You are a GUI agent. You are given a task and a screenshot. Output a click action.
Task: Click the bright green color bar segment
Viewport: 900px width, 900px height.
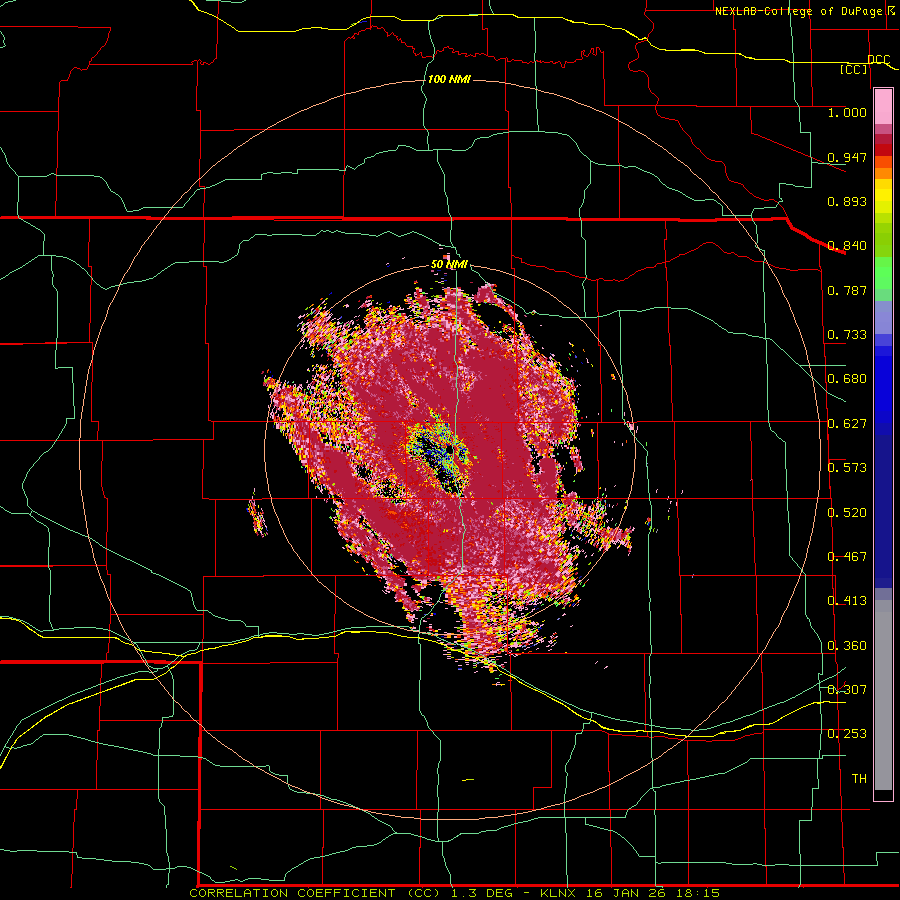coord(883,273)
